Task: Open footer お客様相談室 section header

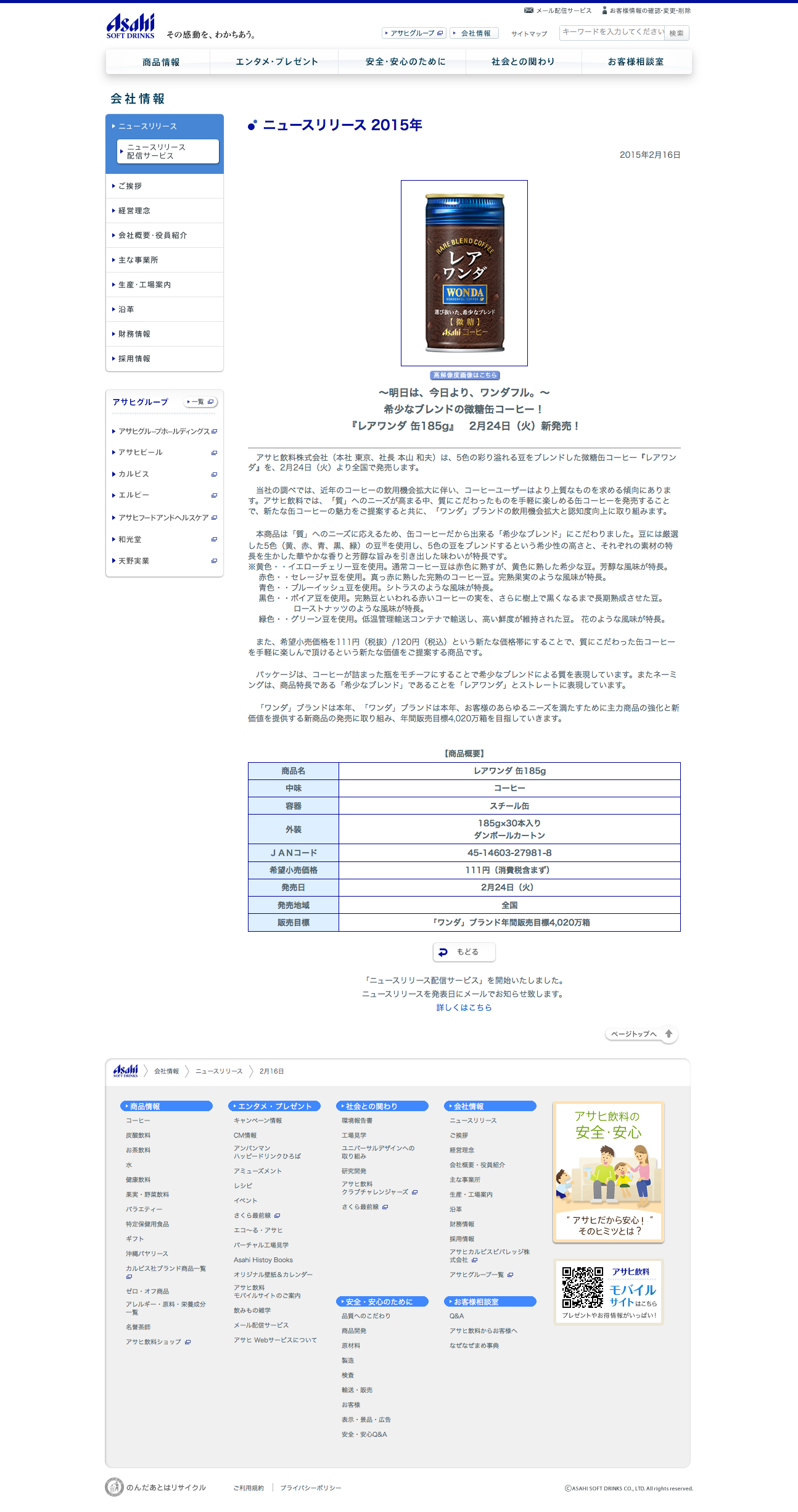Action: click(490, 1302)
